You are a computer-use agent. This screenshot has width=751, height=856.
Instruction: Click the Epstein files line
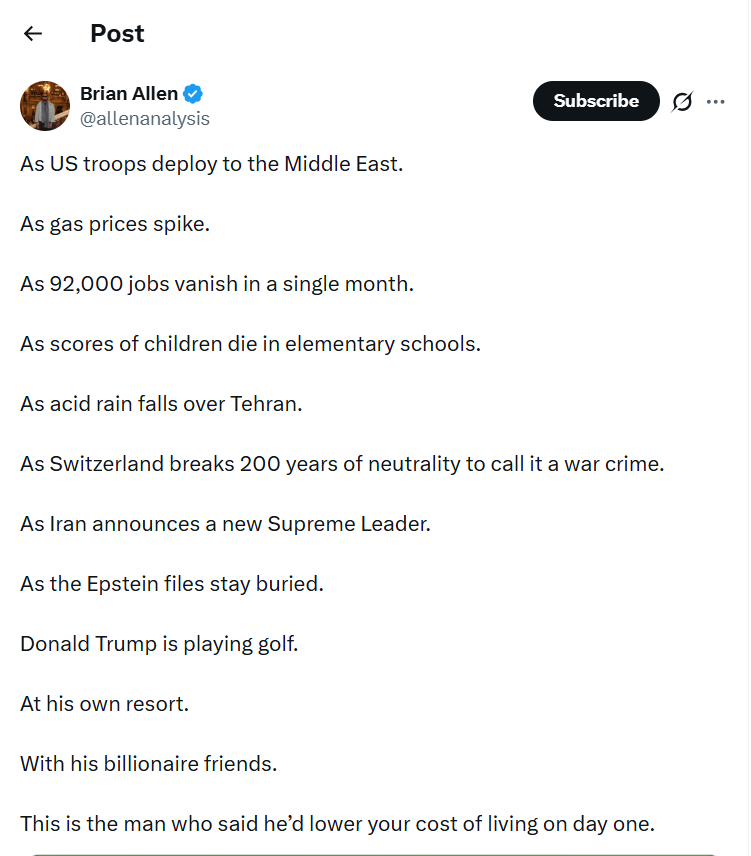point(172,584)
